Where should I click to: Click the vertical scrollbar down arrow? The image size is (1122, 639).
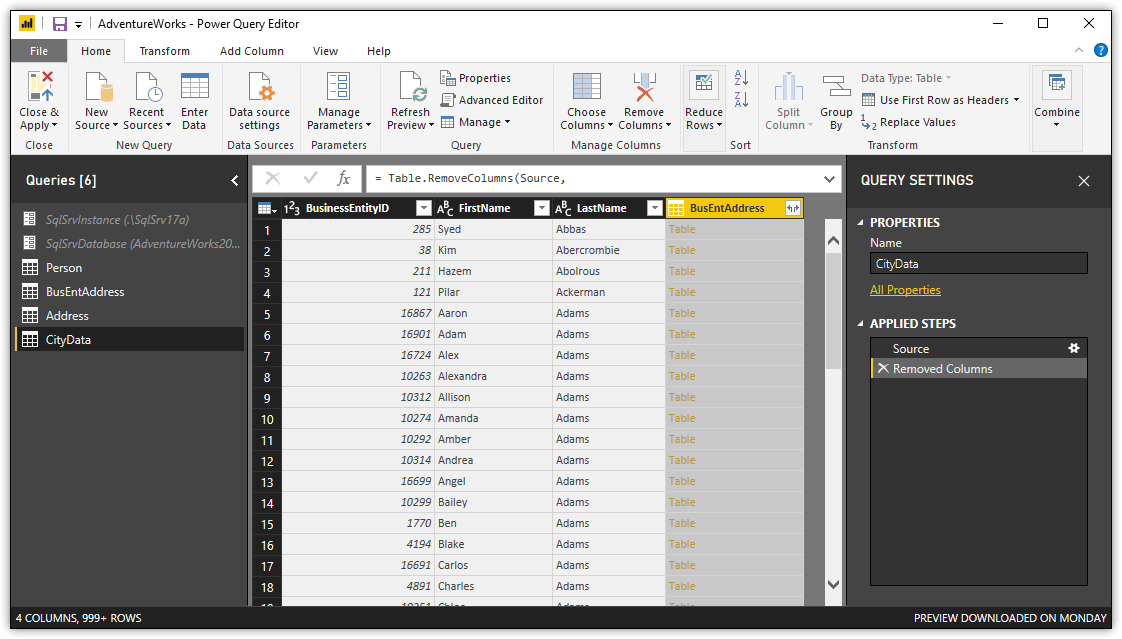pyautogui.click(x=833, y=585)
